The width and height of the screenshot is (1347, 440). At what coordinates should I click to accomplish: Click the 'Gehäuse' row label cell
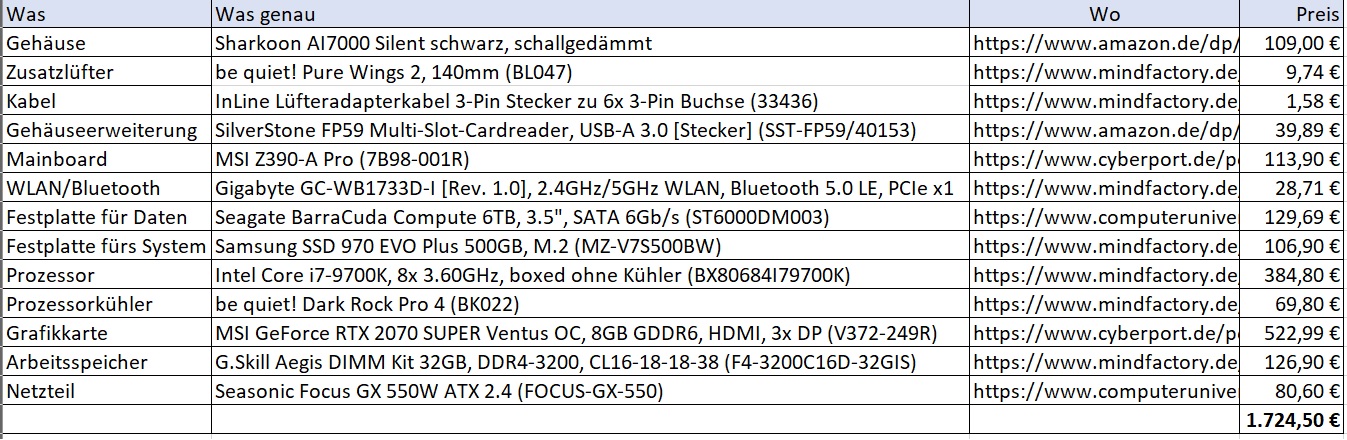105,44
